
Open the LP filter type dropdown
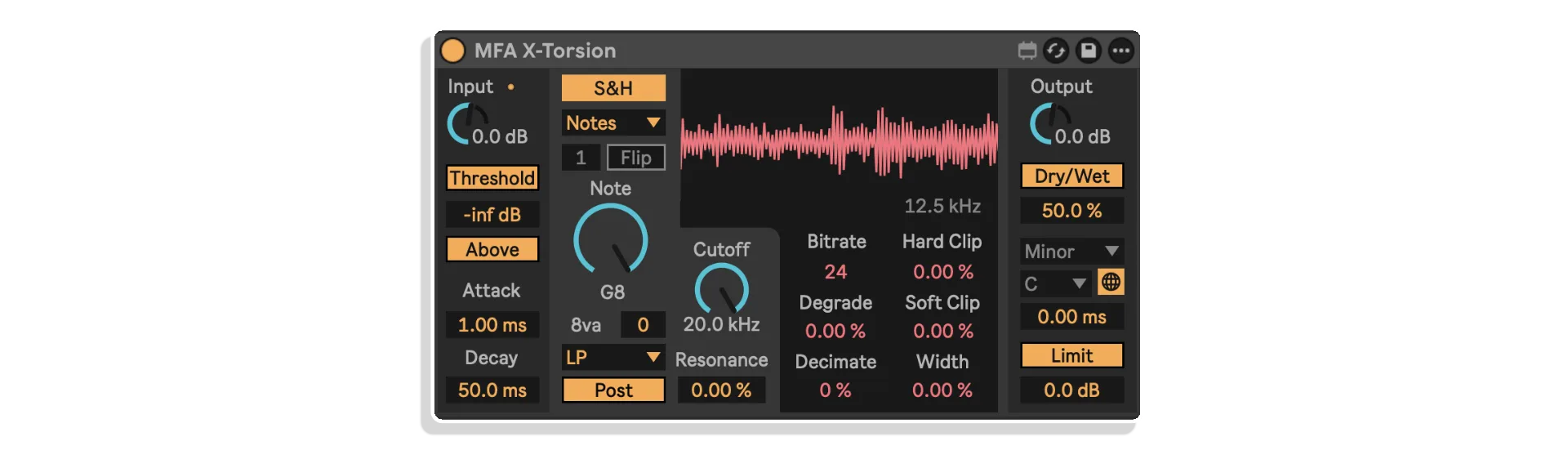613,358
